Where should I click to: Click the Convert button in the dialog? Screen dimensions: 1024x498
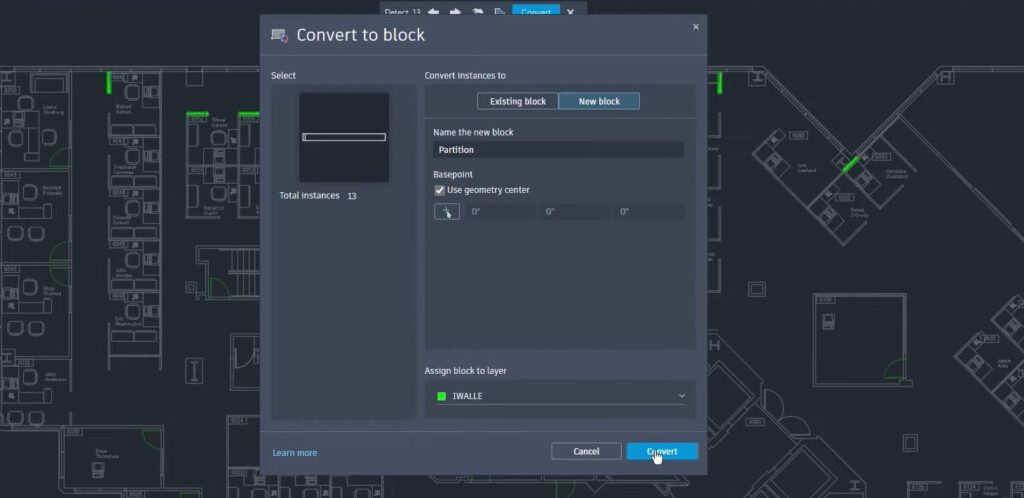tap(662, 451)
